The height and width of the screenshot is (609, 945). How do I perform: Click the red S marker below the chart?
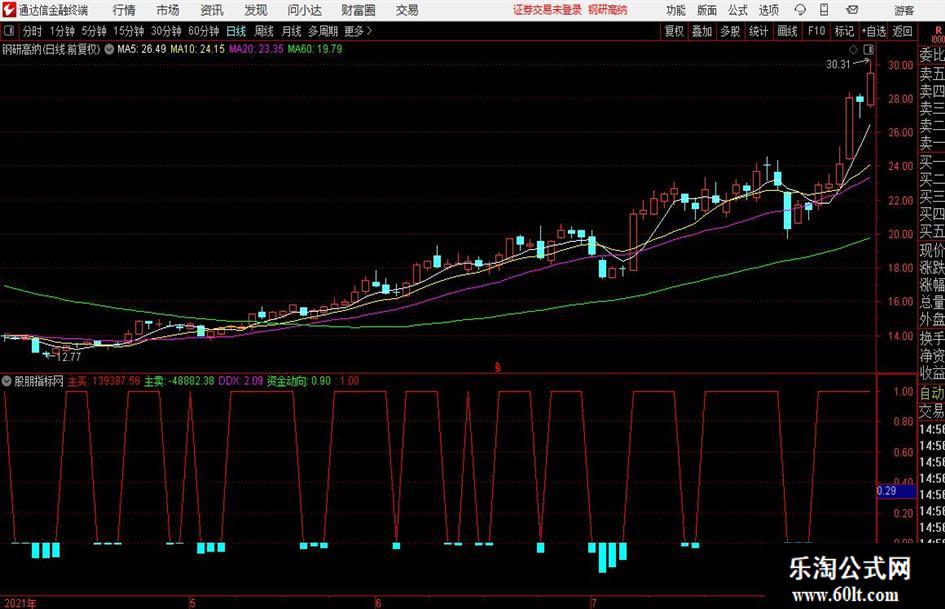[498, 367]
